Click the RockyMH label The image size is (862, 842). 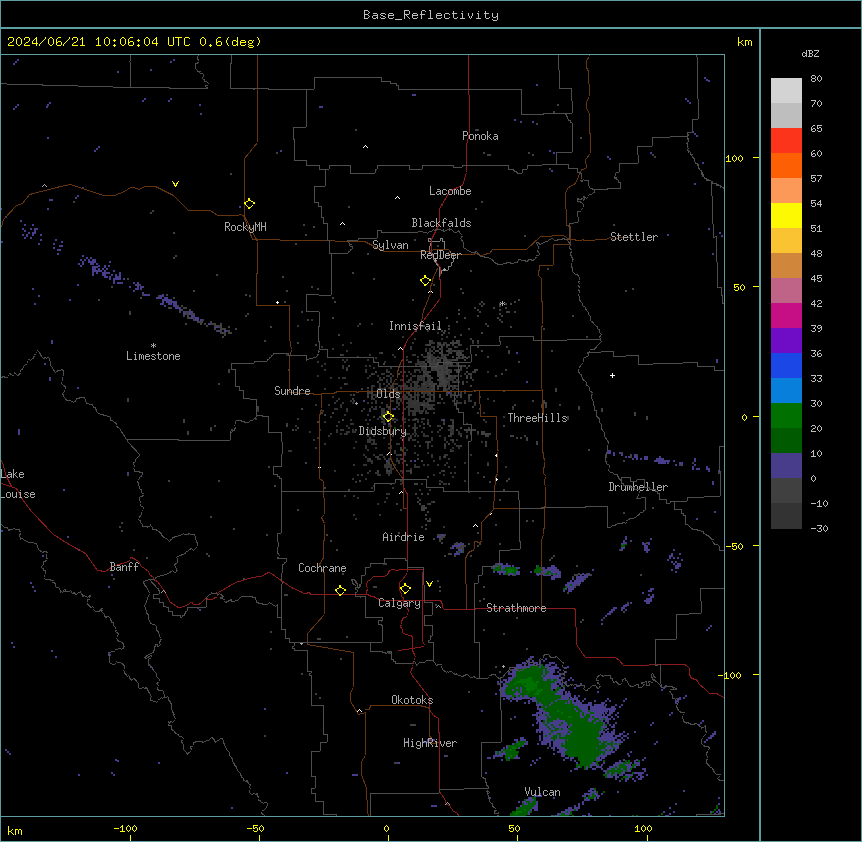click(x=245, y=227)
